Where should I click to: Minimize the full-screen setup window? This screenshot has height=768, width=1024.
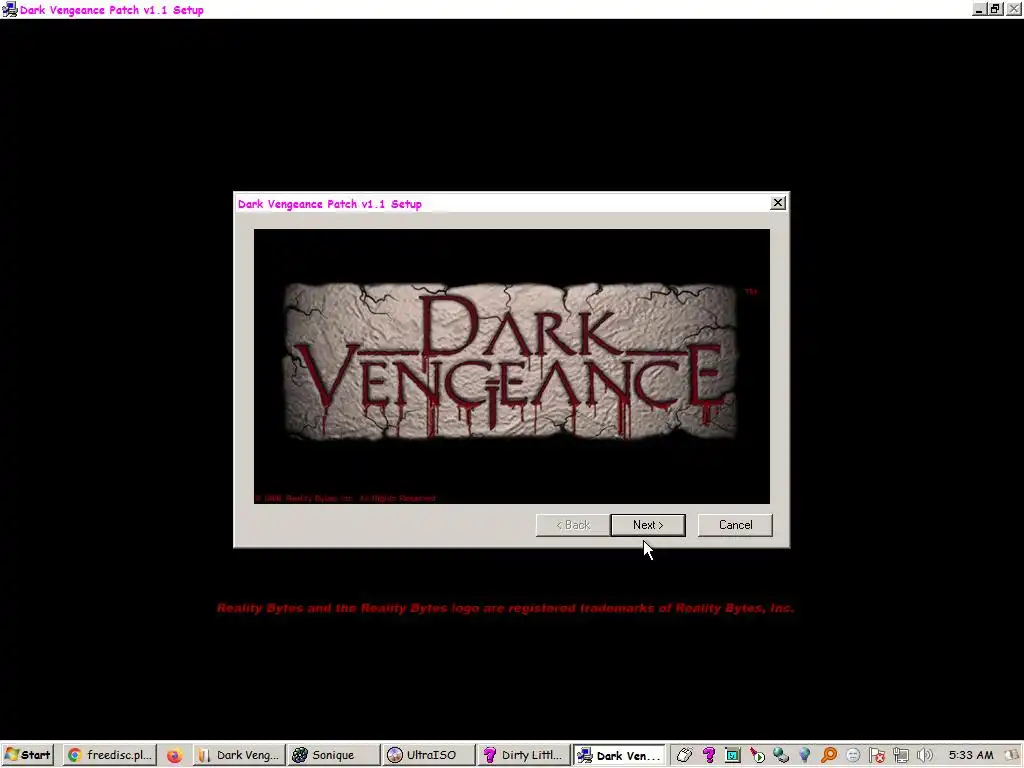[978, 9]
